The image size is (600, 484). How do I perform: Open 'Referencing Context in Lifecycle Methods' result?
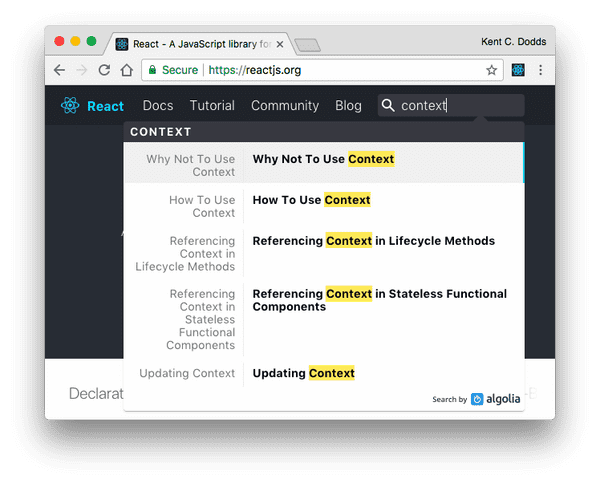point(373,241)
